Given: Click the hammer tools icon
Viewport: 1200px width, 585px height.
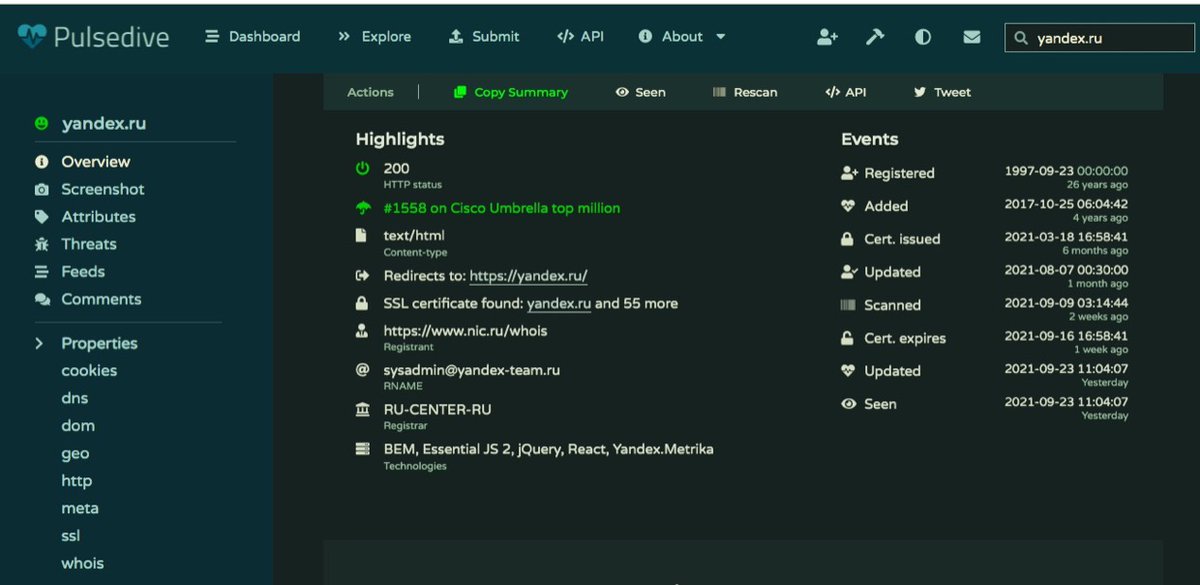Looking at the screenshot, I should [x=875, y=37].
